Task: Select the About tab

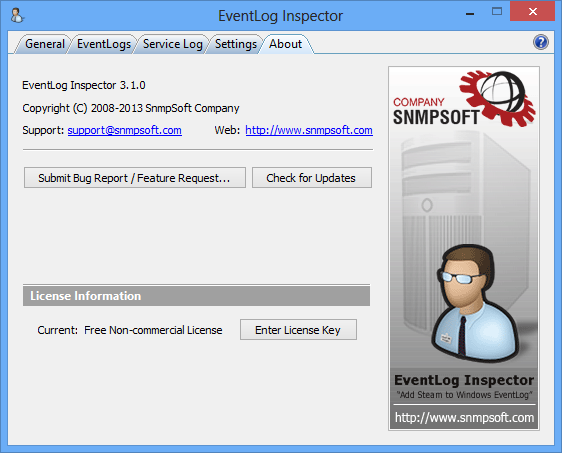Action: 285,44
